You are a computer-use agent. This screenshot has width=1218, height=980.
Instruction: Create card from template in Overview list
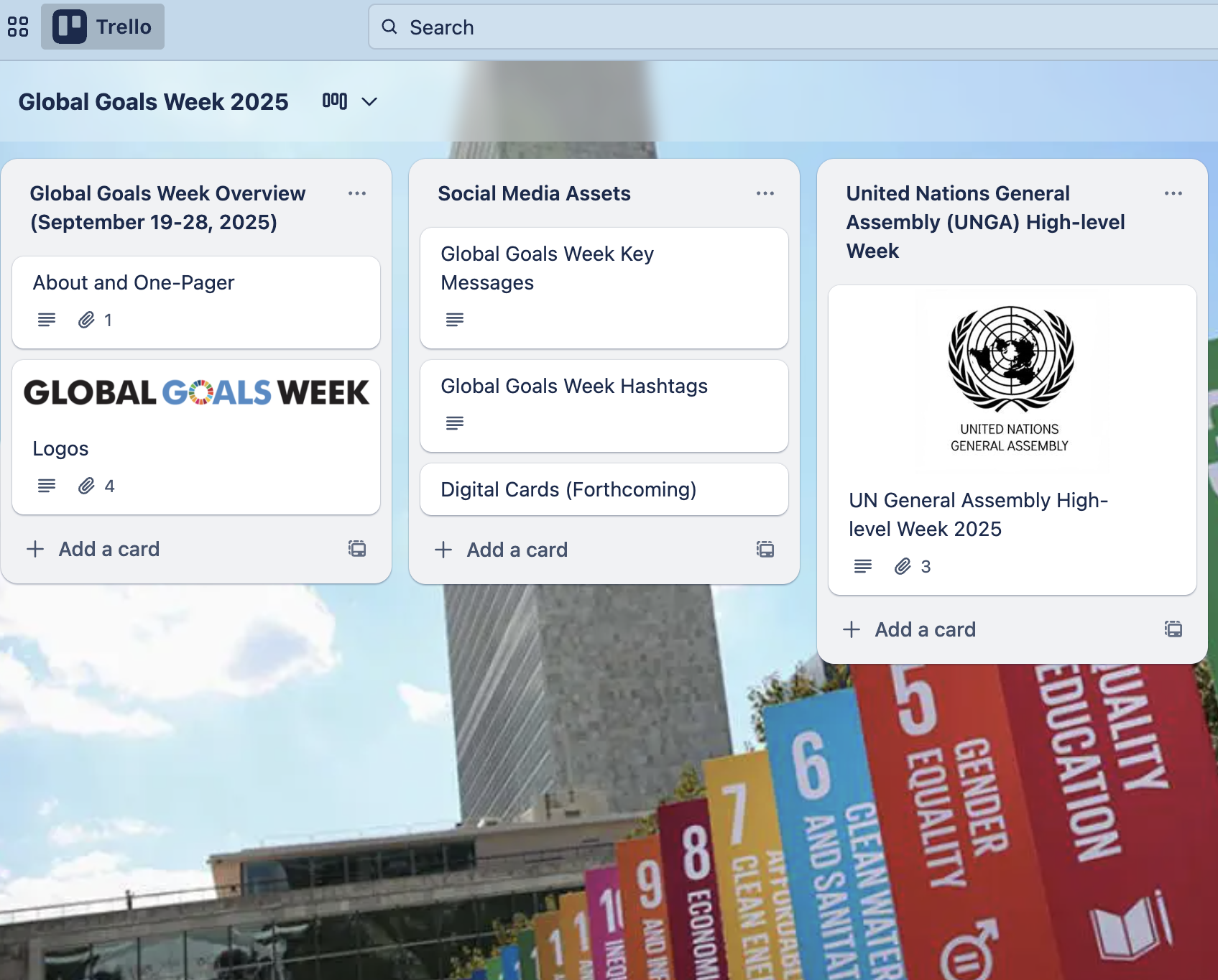click(x=357, y=549)
